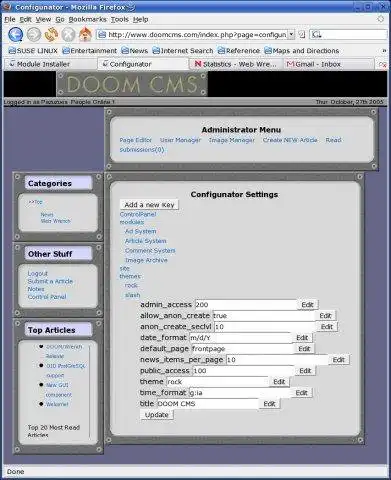Switch to the Gmail - Inbox tab
Image resolution: width=391 pixels, height=480 pixels.
coord(329,64)
